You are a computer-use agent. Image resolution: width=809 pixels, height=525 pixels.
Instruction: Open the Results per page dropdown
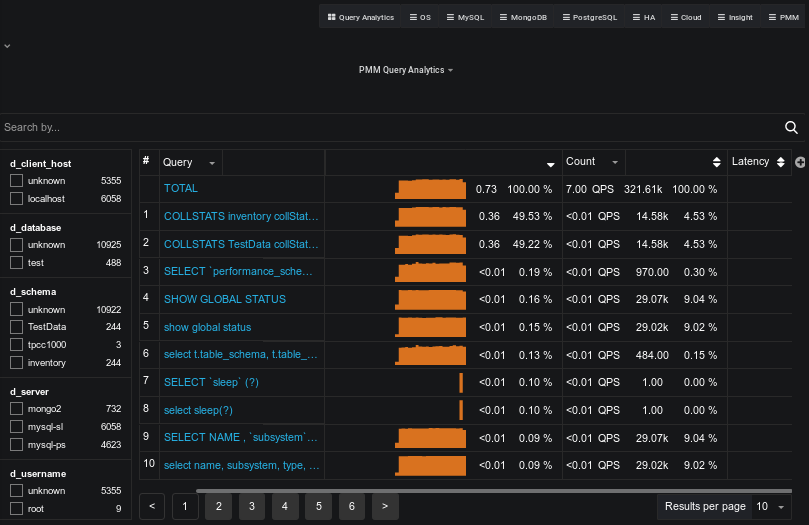click(769, 507)
